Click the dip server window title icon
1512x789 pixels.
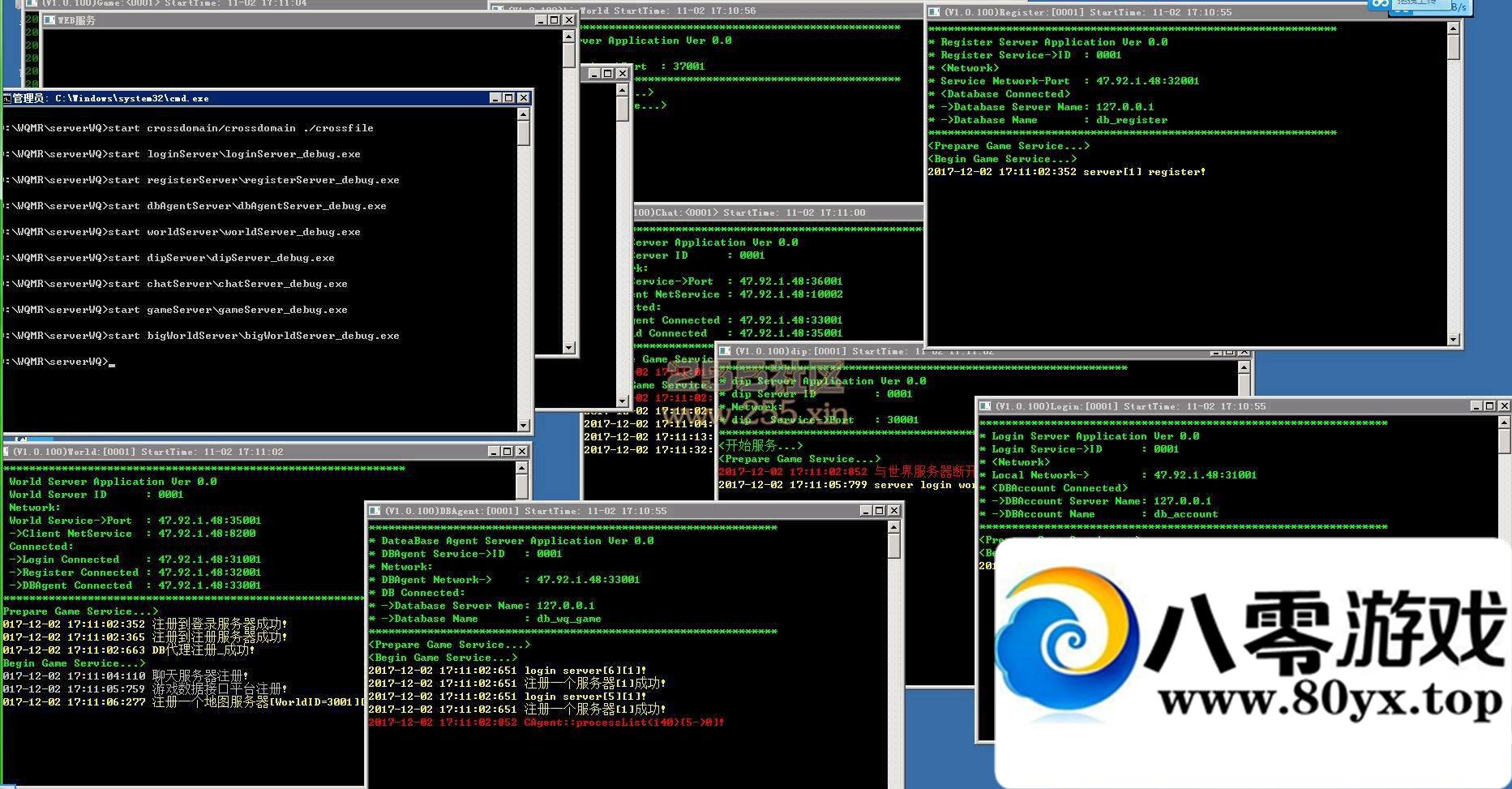tap(726, 351)
